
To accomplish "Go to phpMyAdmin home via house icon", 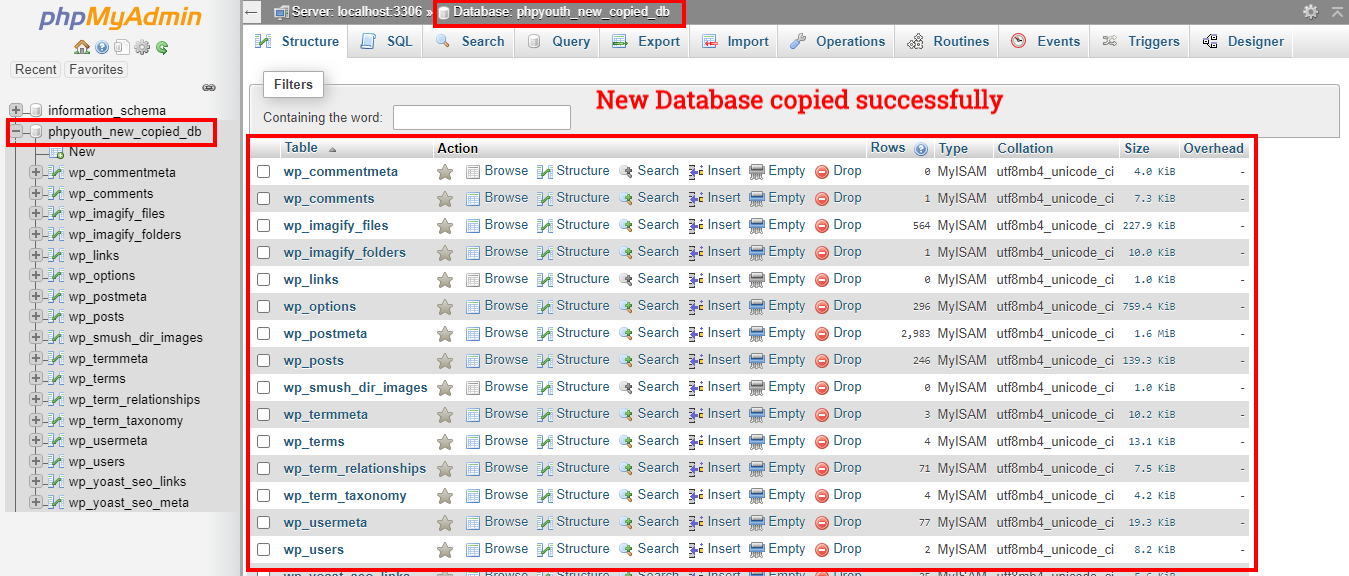I will click(82, 47).
